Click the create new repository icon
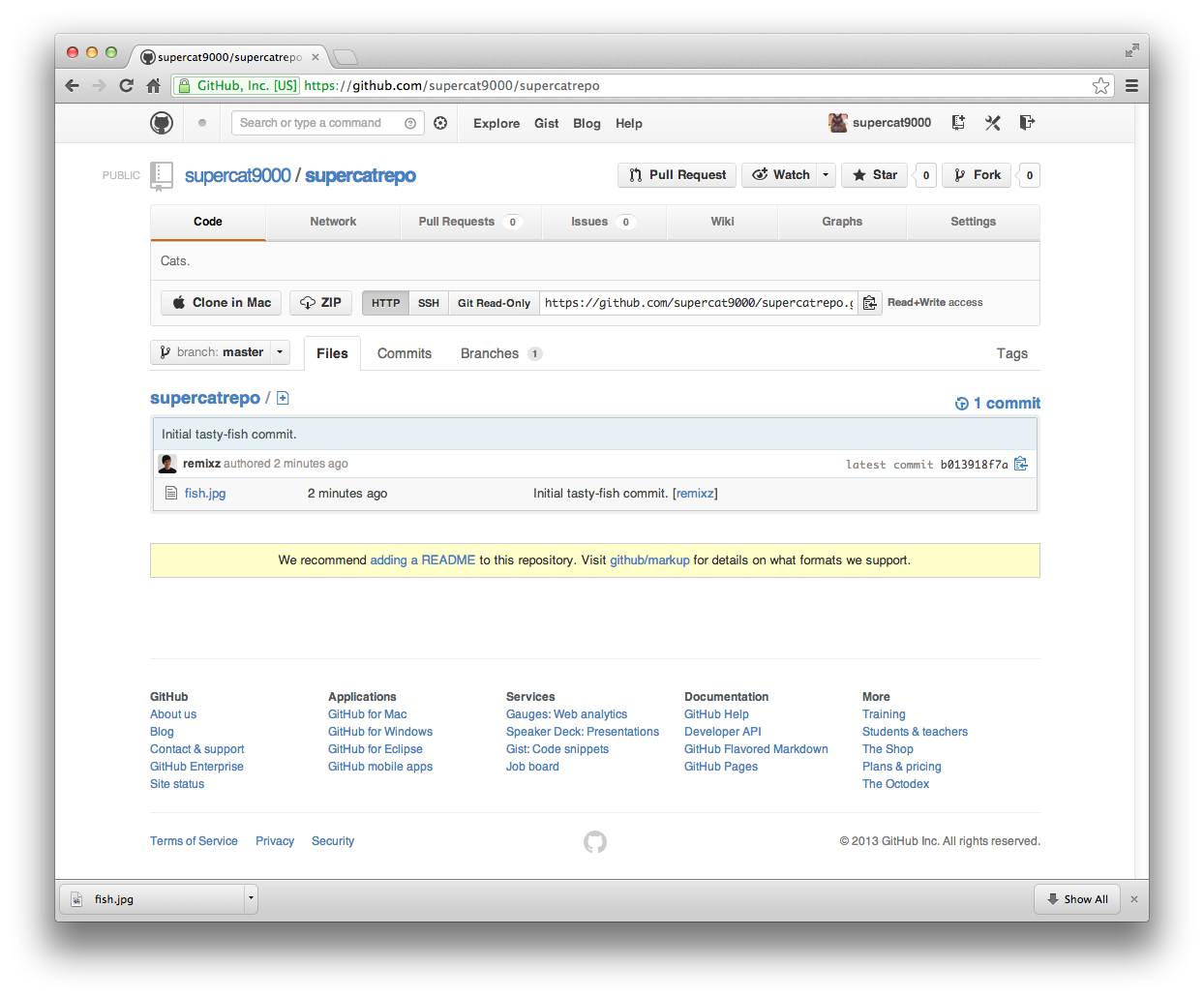The width and height of the screenshot is (1204, 998). click(958, 122)
